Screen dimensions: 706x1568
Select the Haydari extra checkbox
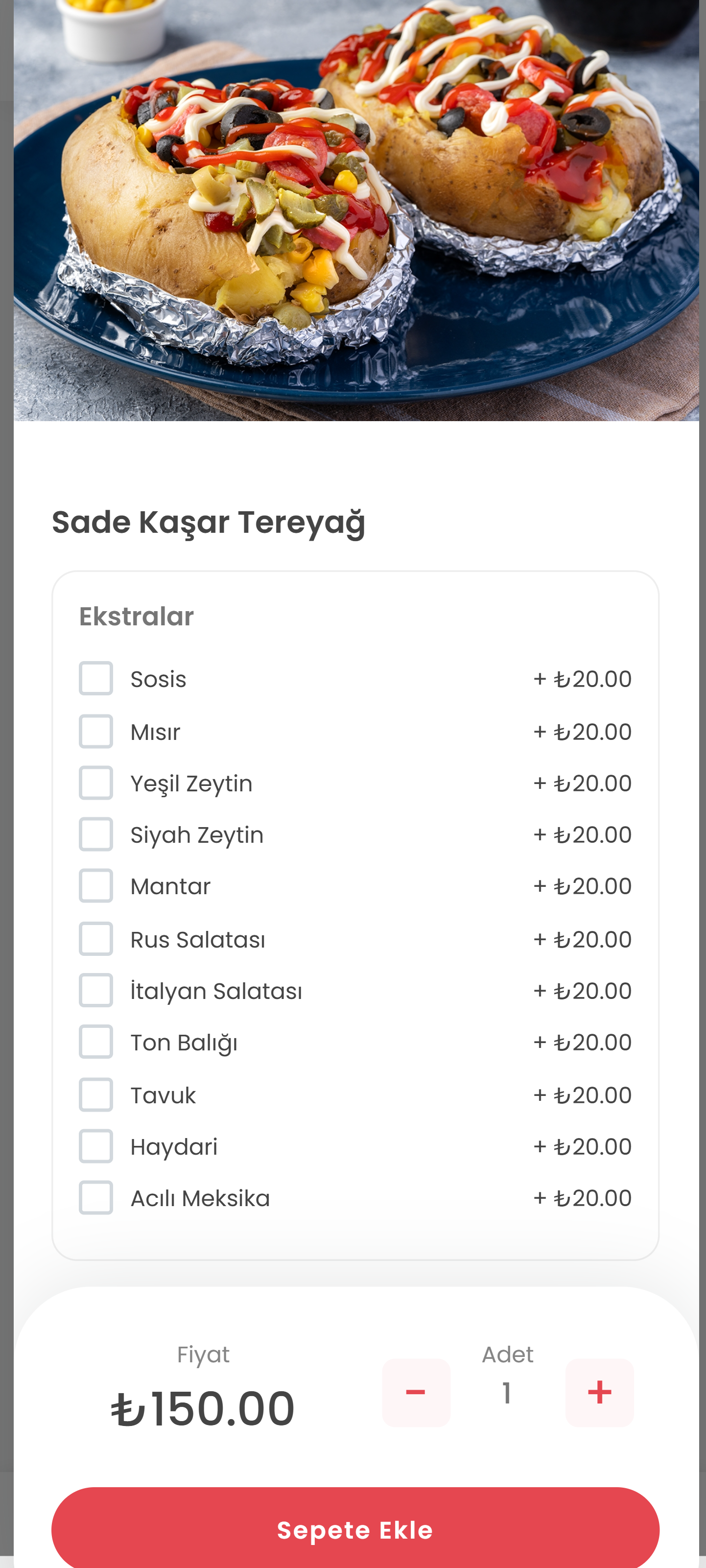[x=95, y=1146]
